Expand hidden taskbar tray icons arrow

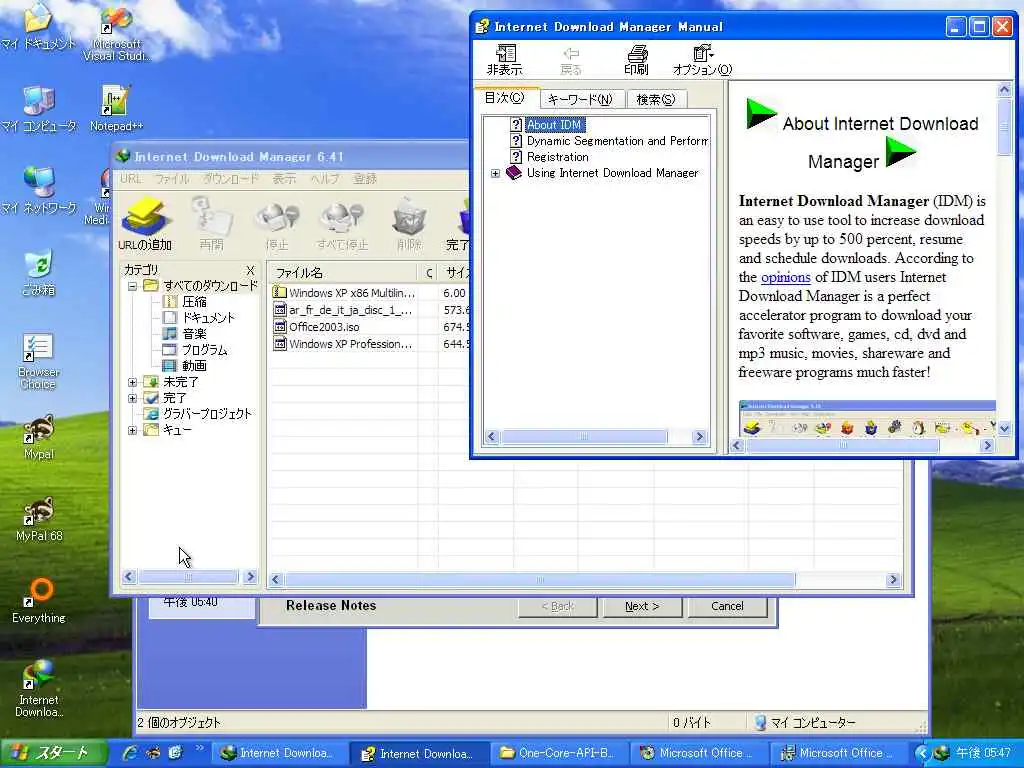[922, 753]
